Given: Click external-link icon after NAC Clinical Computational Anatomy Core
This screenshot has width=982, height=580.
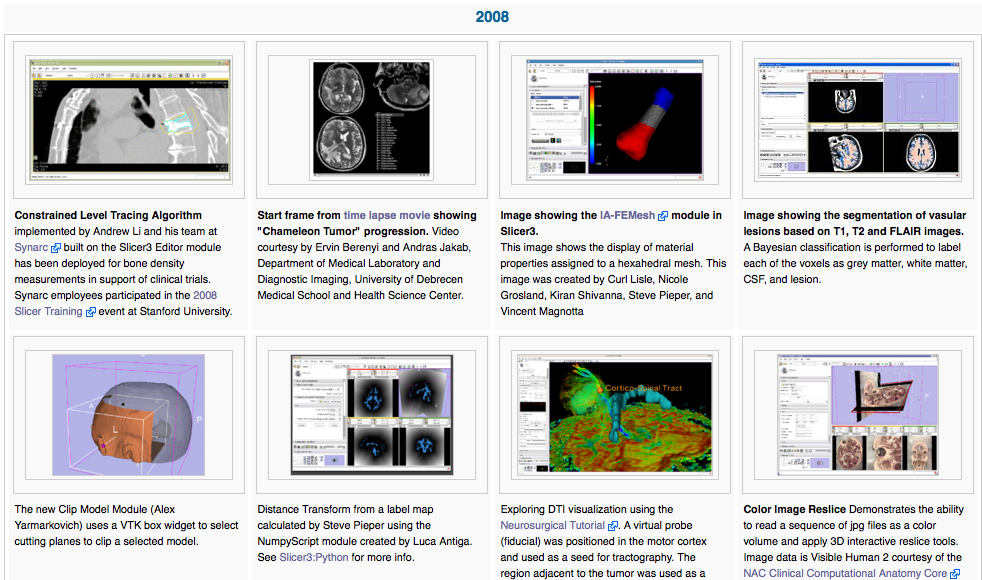Looking at the screenshot, I should point(955,574).
